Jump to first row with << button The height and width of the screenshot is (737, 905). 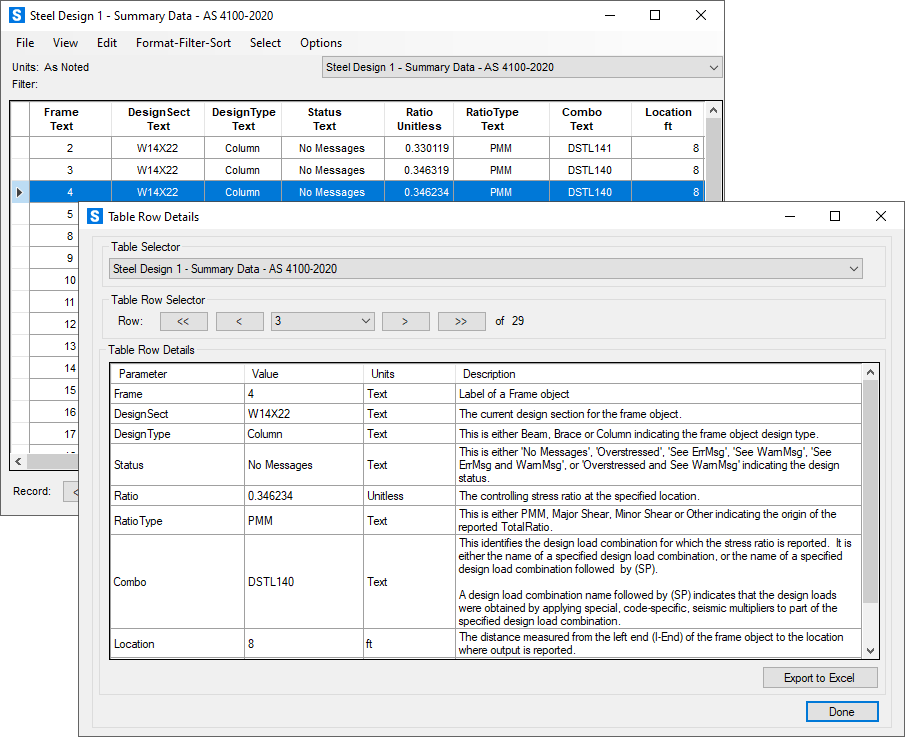pyautogui.click(x=183, y=321)
